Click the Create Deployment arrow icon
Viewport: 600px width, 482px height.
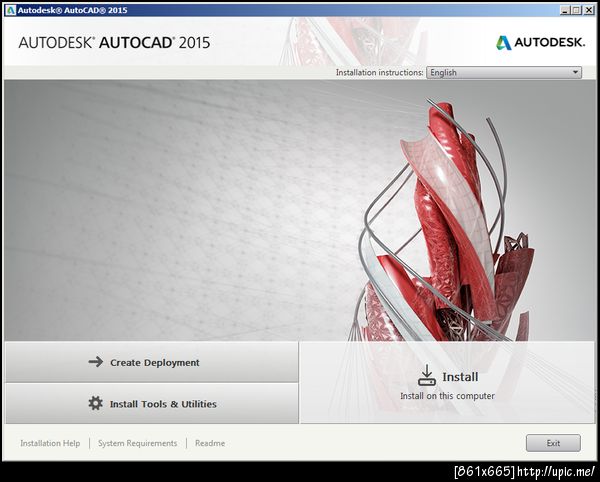tap(96, 362)
